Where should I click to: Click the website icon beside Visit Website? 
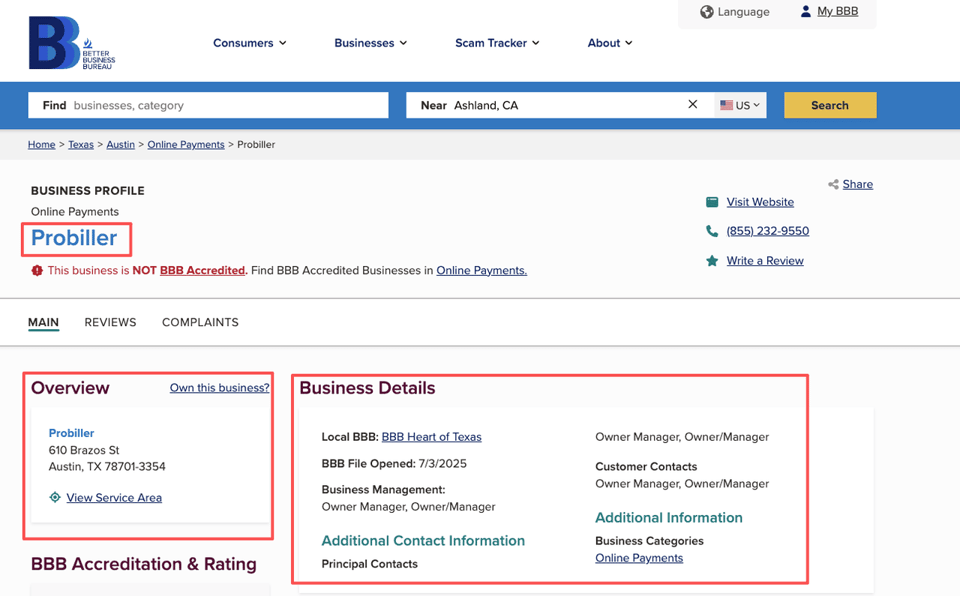(712, 202)
